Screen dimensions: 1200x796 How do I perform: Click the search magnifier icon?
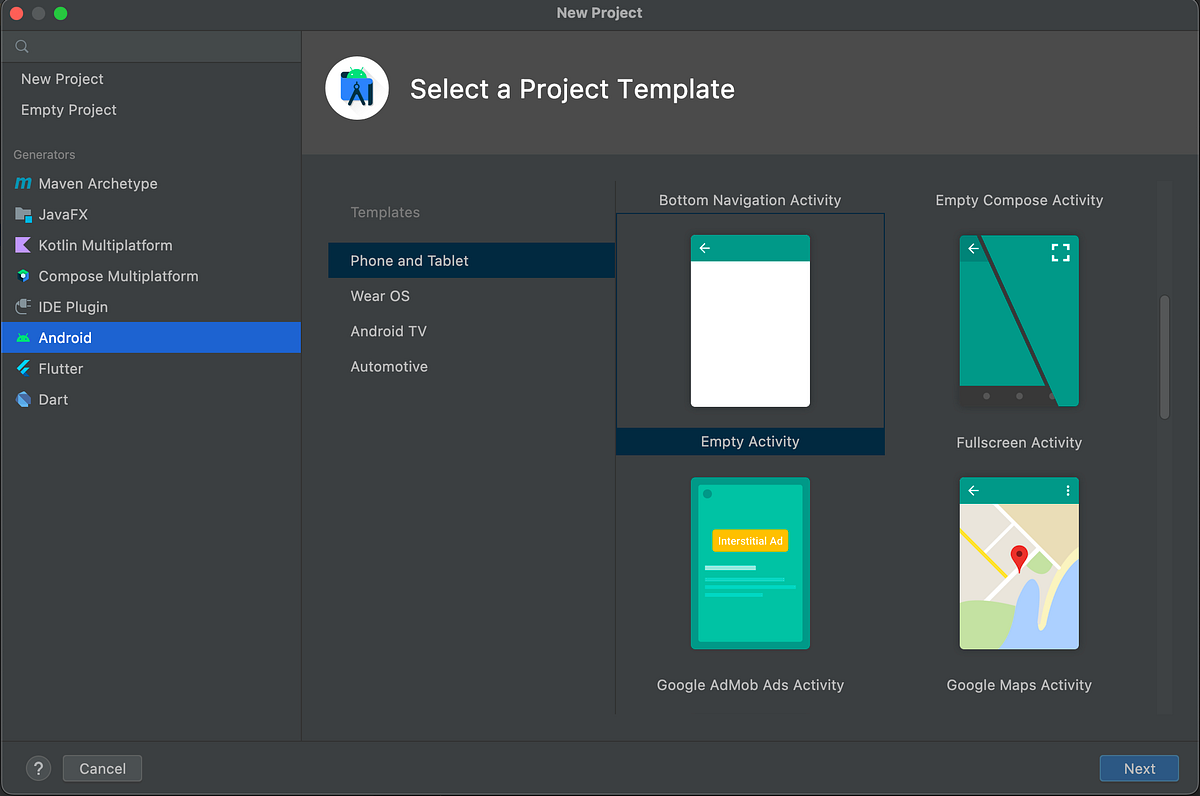pyautogui.click(x=22, y=47)
